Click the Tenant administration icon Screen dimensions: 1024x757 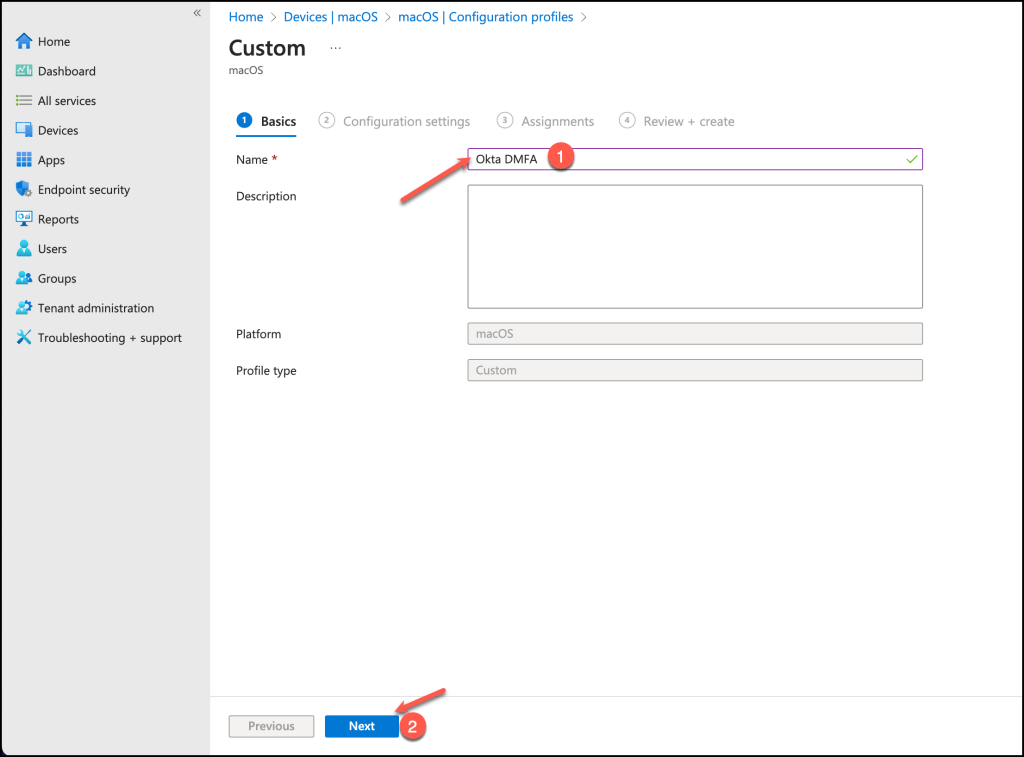point(24,308)
